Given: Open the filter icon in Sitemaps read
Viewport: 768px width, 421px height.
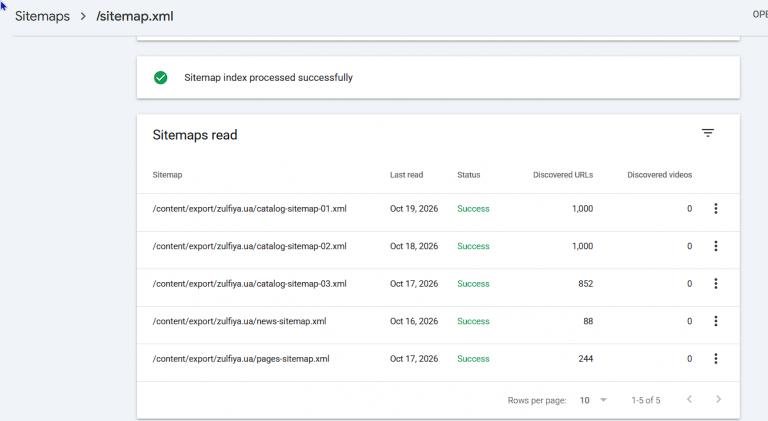Looking at the screenshot, I should point(708,133).
